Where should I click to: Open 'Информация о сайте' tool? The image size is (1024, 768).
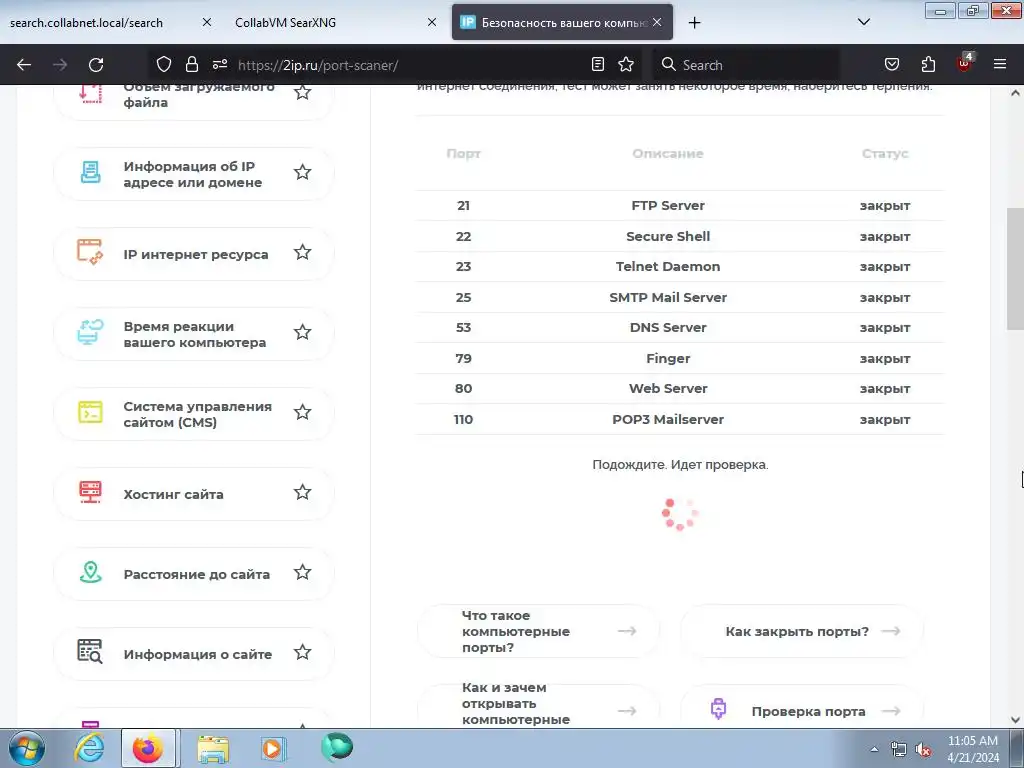point(194,654)
